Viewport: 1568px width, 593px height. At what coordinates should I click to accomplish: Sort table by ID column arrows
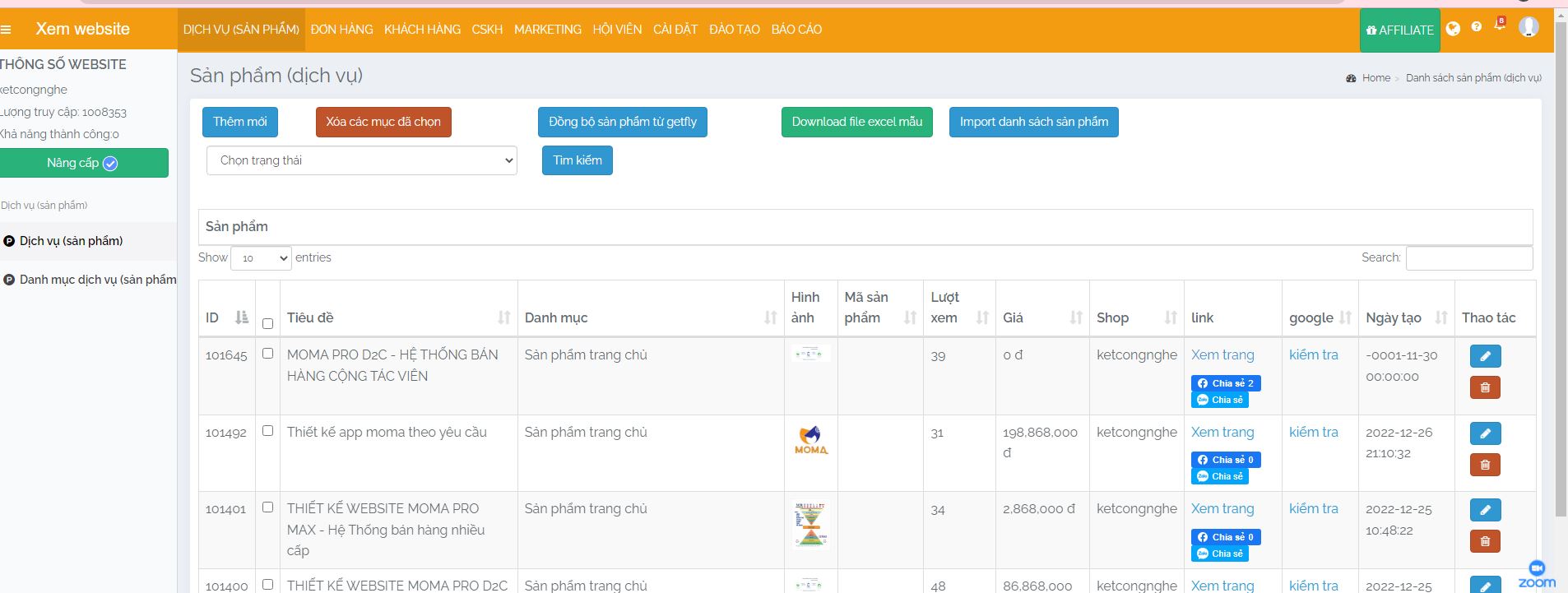point(241,317)
